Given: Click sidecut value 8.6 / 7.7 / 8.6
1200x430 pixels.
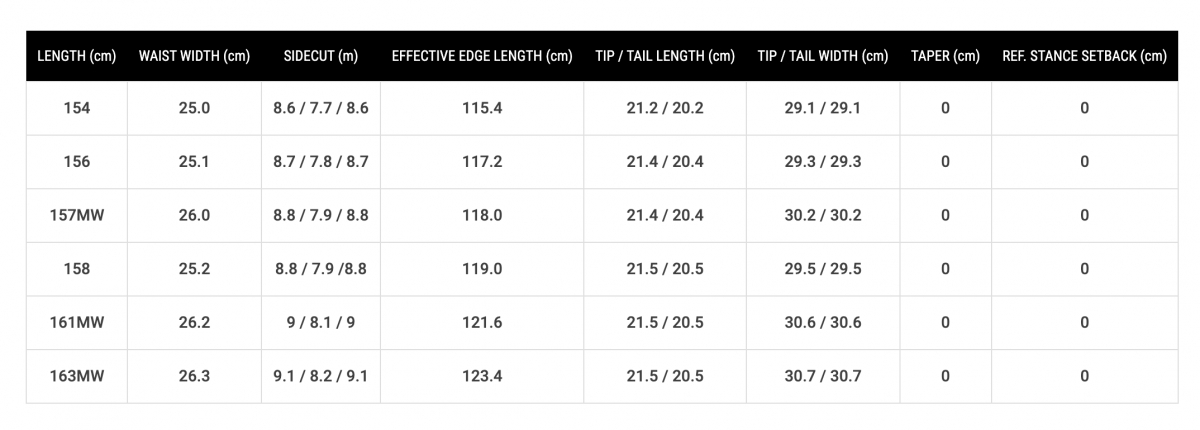Looking at the screenshot, I should (321, 108).
